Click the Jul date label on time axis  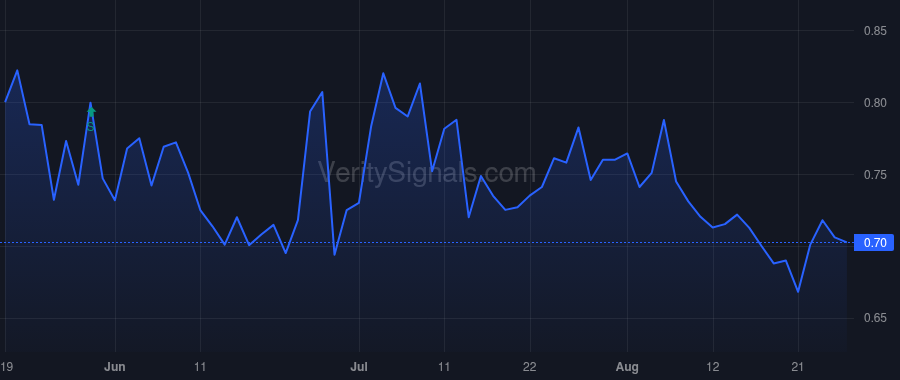359,366
